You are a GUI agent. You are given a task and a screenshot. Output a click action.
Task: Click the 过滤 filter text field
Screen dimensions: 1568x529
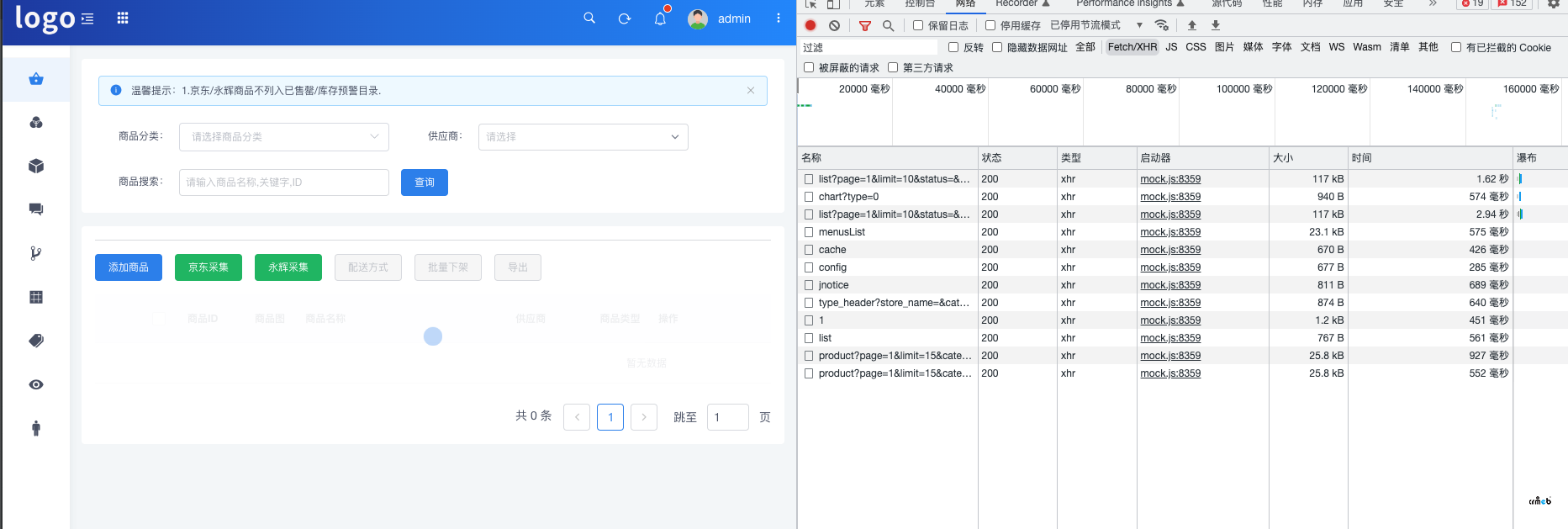[868, 47]
